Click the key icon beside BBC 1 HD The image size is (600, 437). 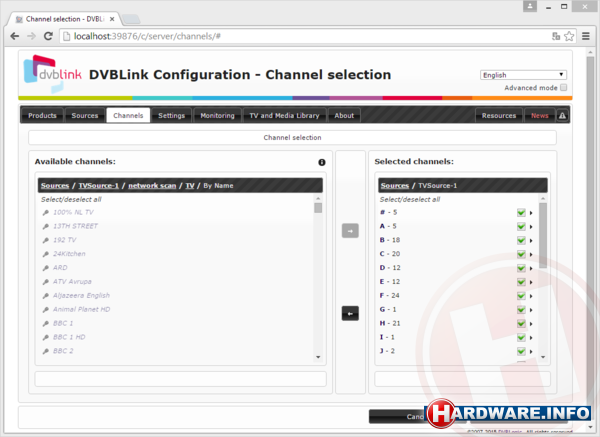coord(46,338)
